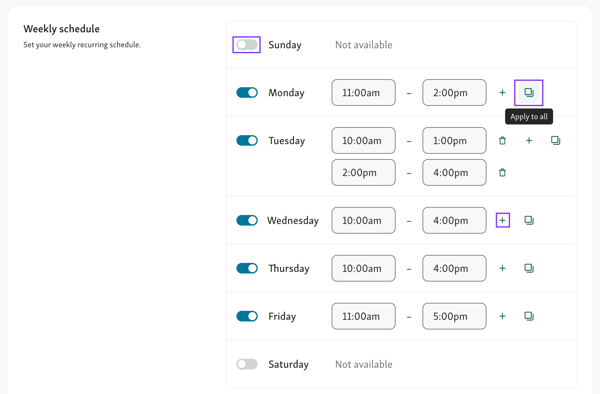Add a time slot to Friday
Image resolution: width=600 pixels, height=394 pixels.
(502, 316)
